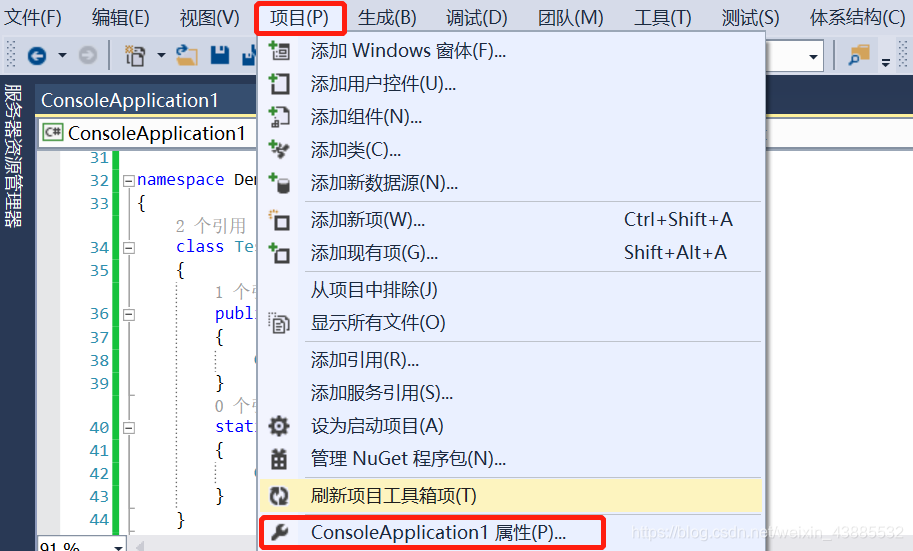Screen dimensions: 913x551
Task: Click the new project toolbar icon
Action: (135, 56)
